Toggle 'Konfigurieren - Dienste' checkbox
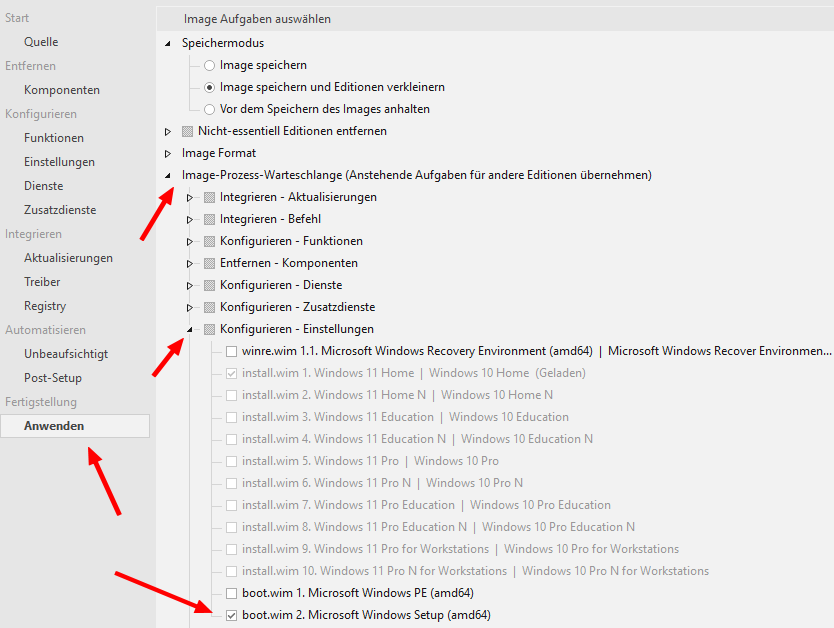 [210, 285]
